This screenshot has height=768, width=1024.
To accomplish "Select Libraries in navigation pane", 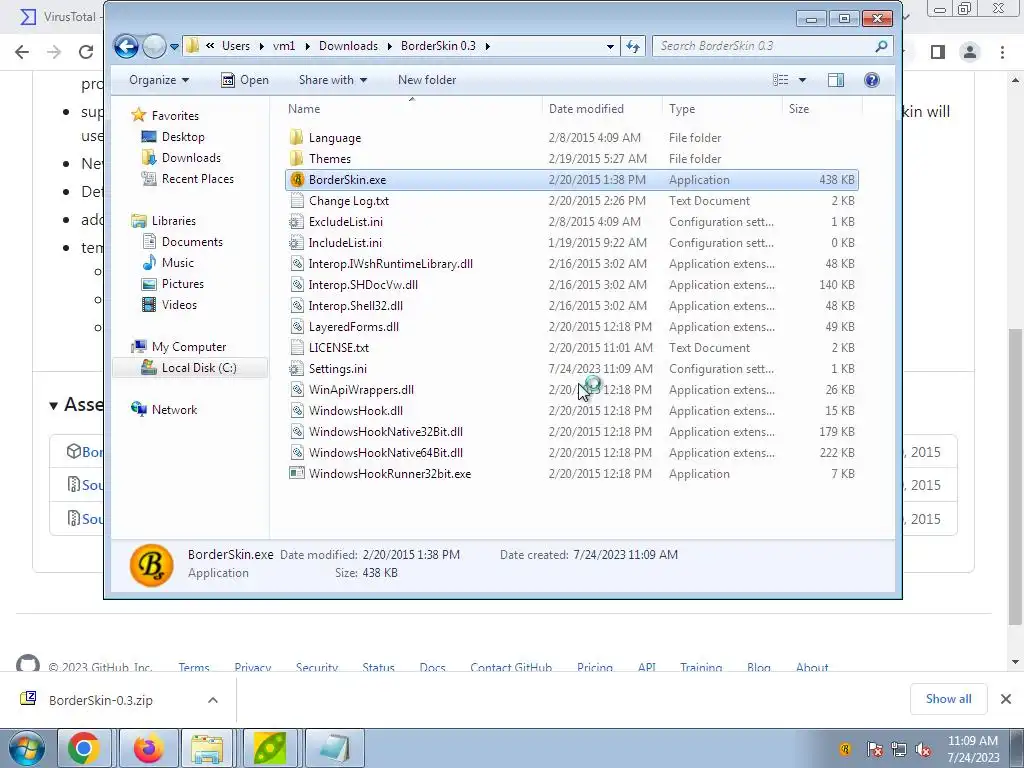I will tap(173, 221).
